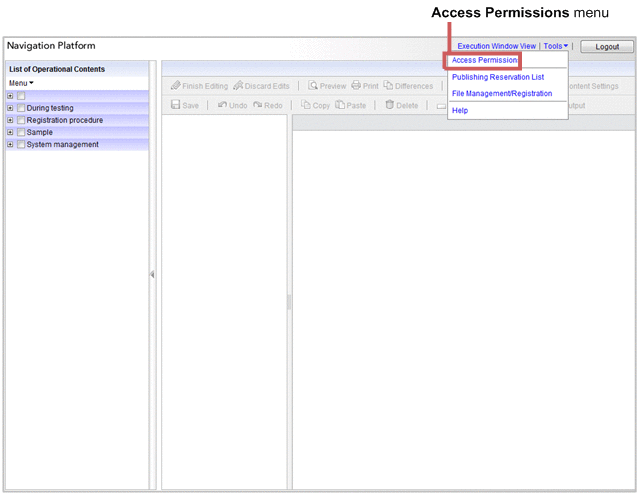This screenshot has width=639, height=495.
Task: Open the Tools dropdown menu
Action: [555, 46]
